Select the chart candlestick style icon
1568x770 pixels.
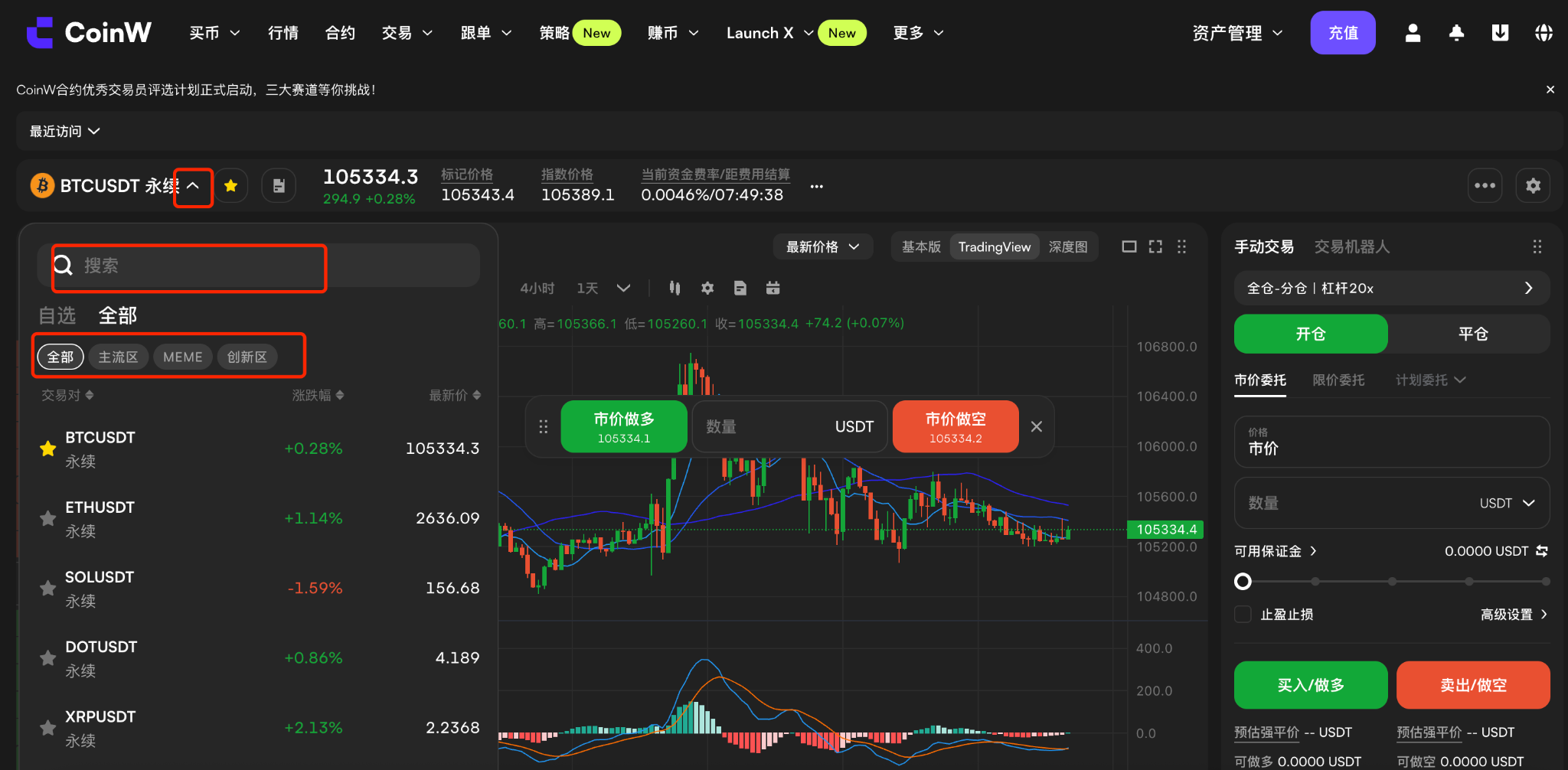pos(675,288)
